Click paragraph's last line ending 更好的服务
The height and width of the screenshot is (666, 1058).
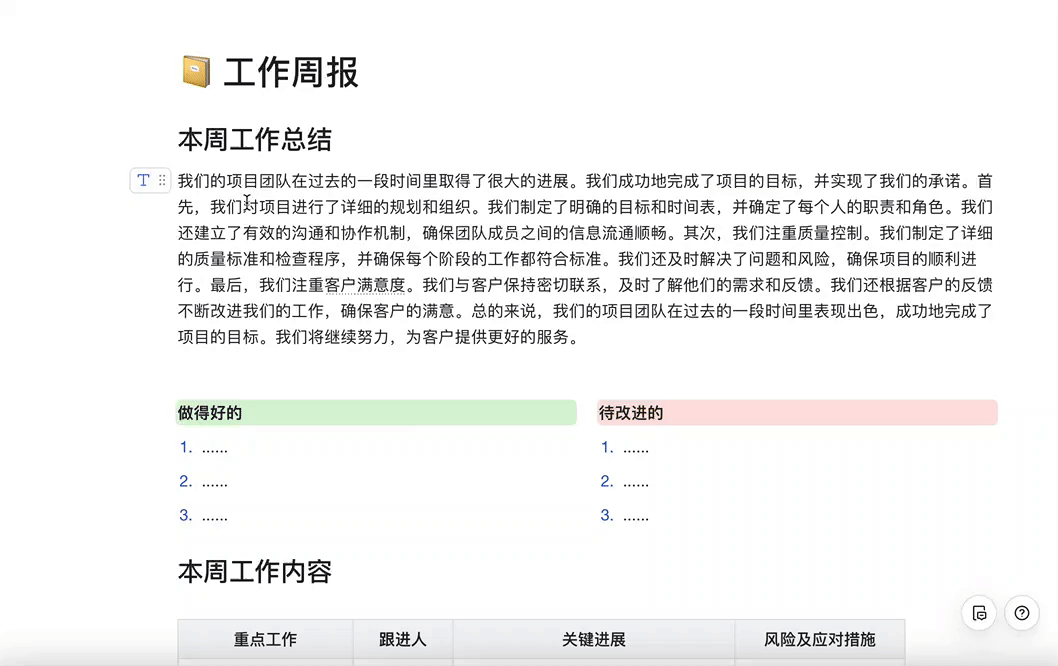[x=379, y=337]
